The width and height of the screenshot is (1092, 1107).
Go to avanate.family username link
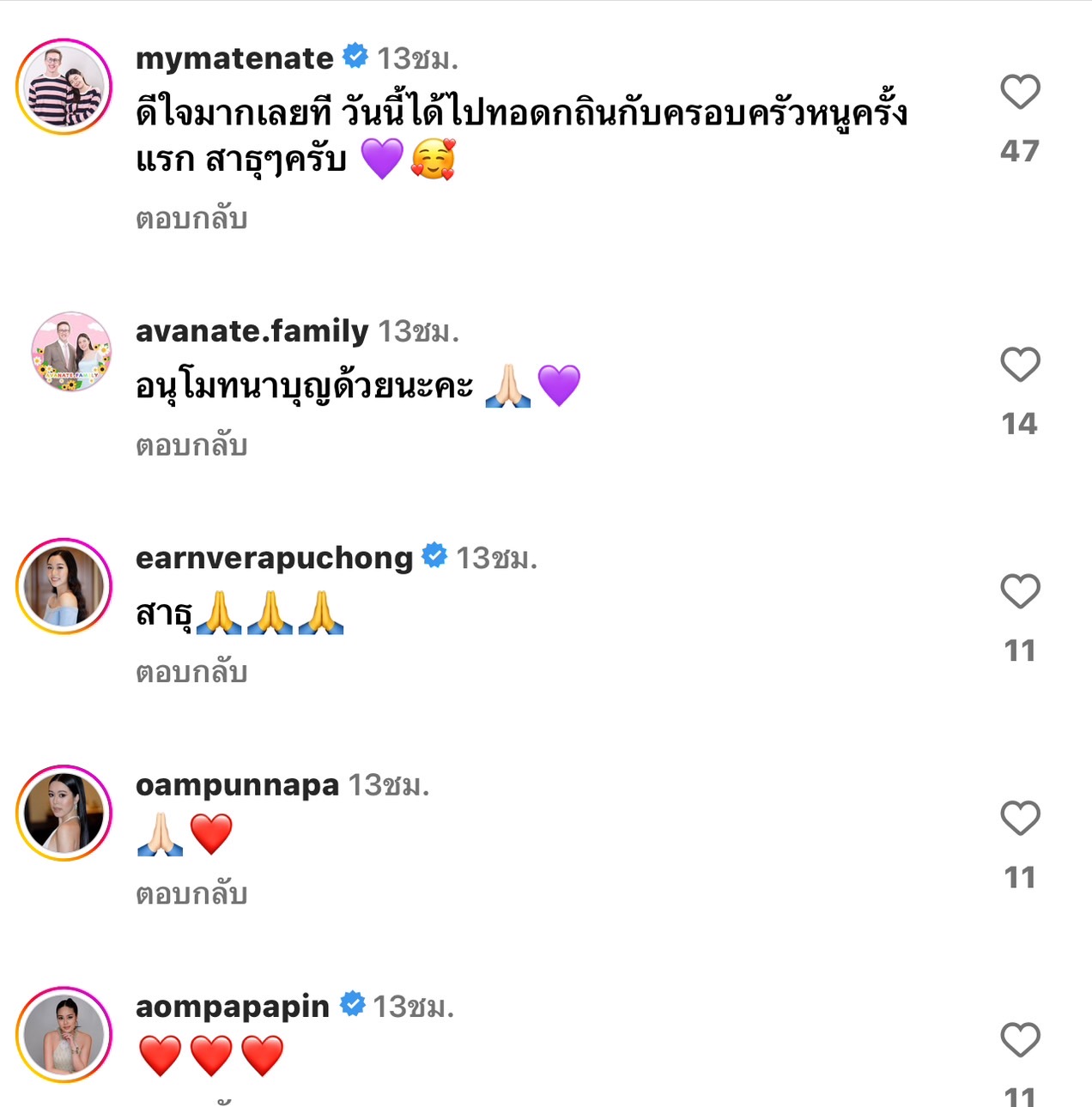pos(252,331)
